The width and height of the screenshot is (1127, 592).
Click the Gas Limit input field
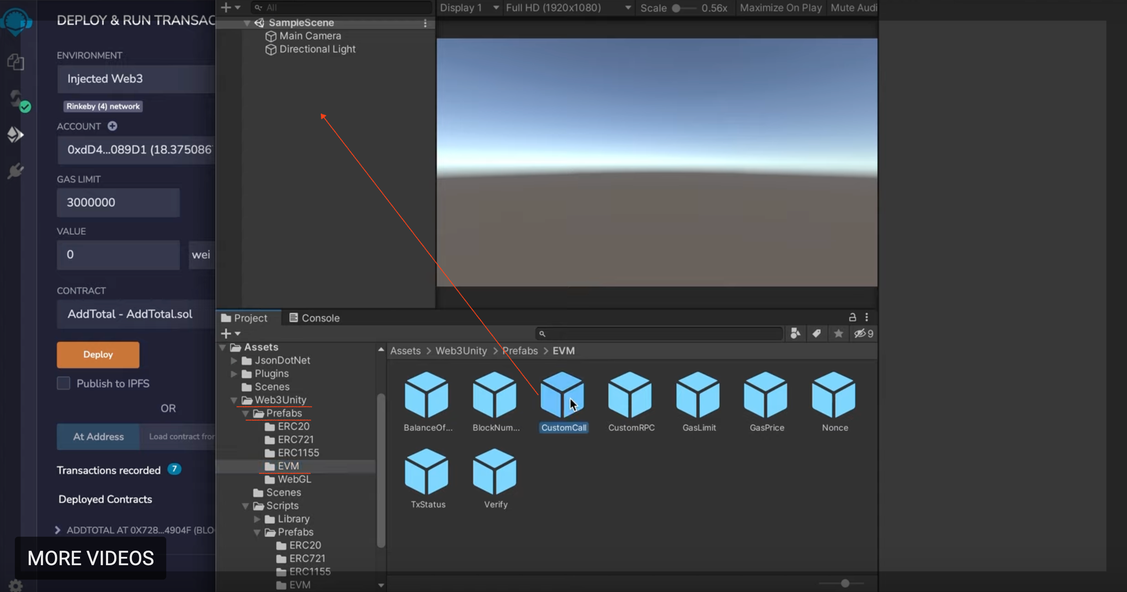pyautogui.click(x=118, y=203)
